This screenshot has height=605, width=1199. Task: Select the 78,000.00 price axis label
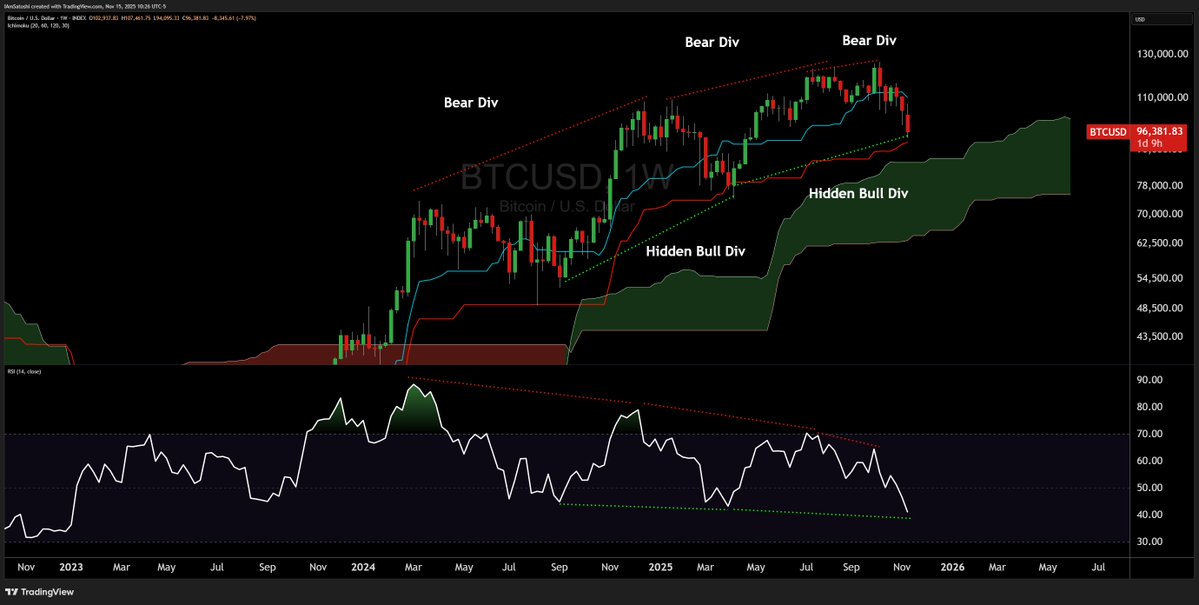click(1160, 186)
